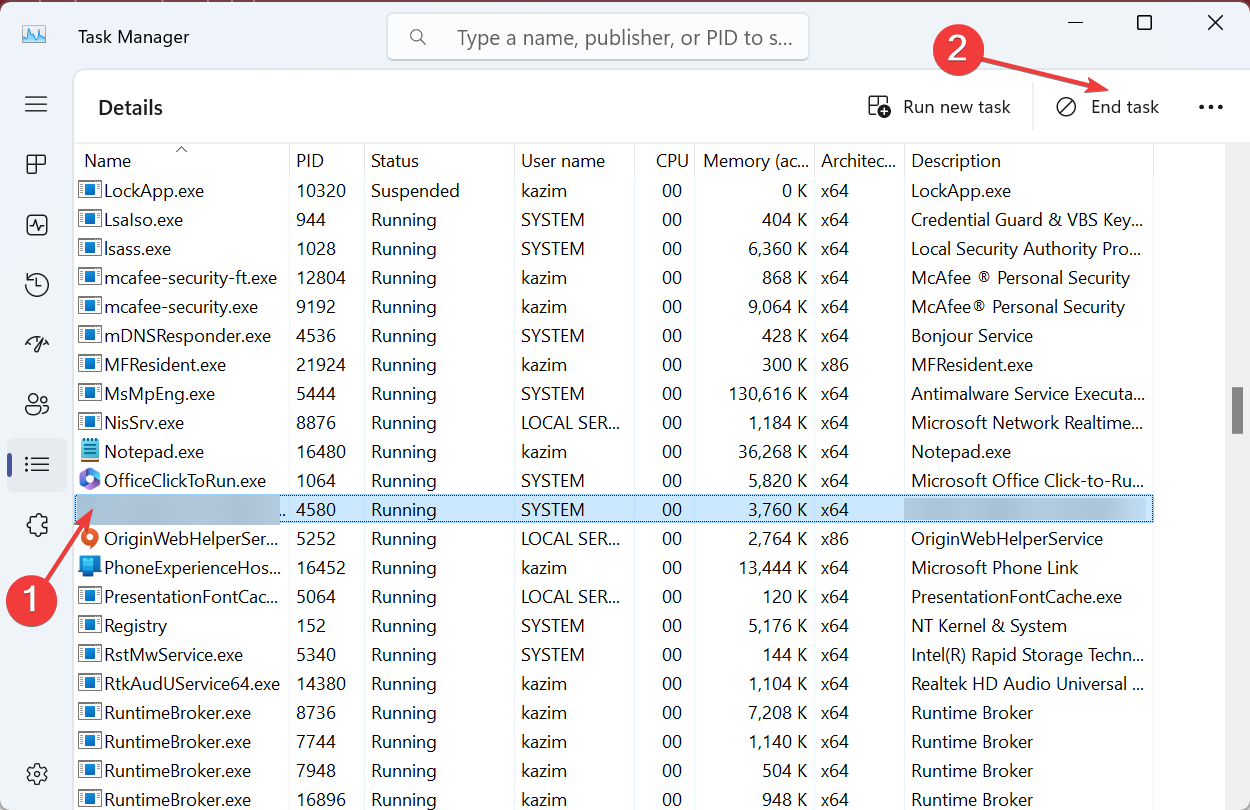Click the NT Kernel & System description

click(x=989, y=626)
